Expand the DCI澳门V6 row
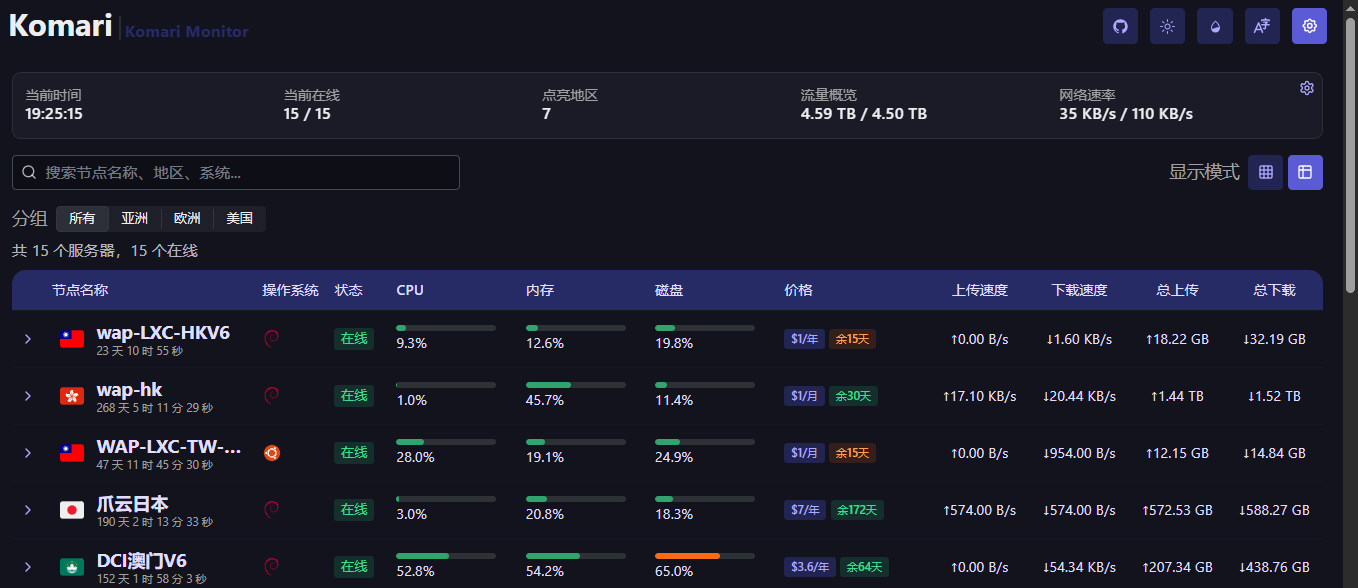 tap(28, 567)
